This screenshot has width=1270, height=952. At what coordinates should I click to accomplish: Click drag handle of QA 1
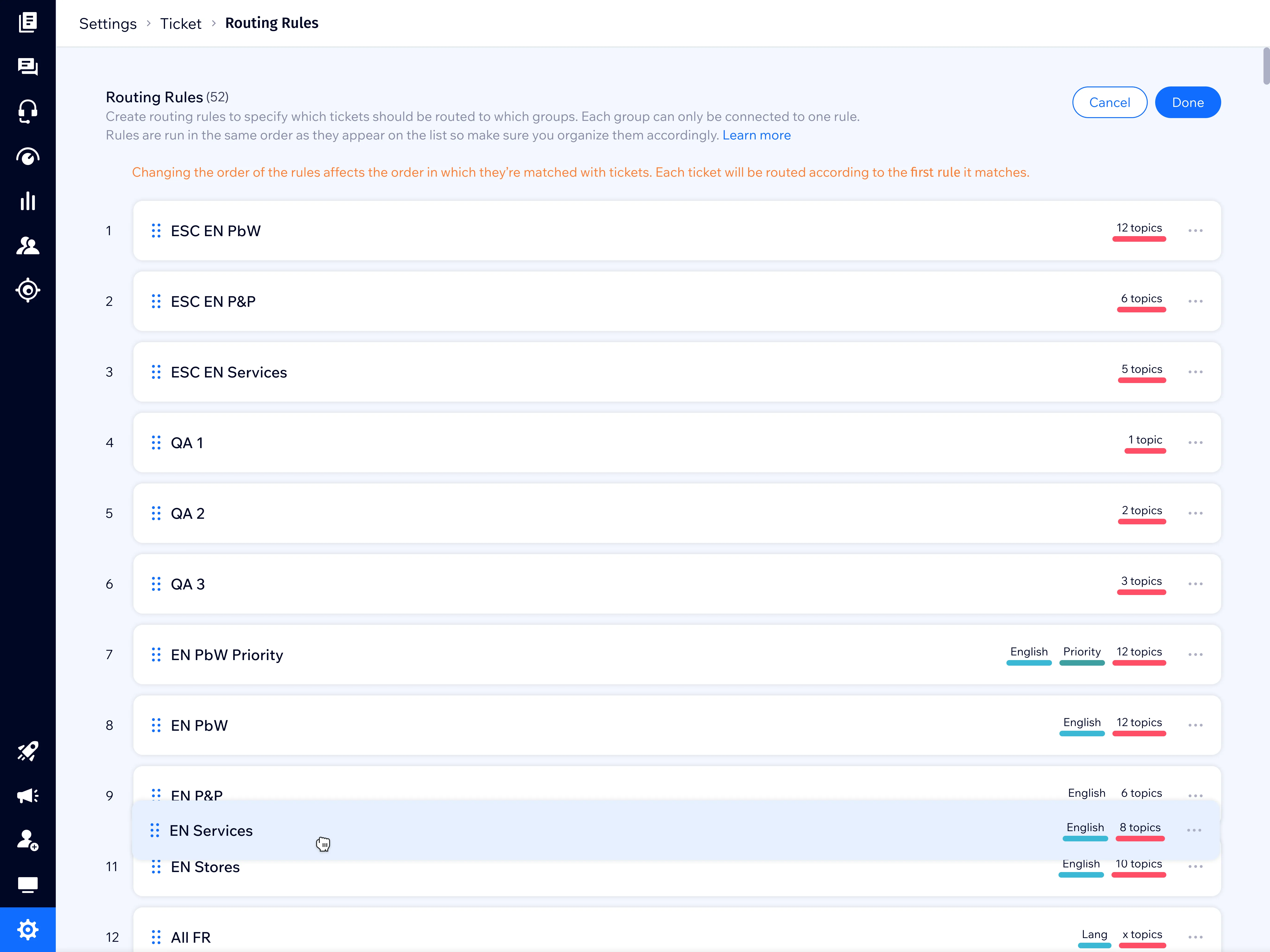point(156,443)
